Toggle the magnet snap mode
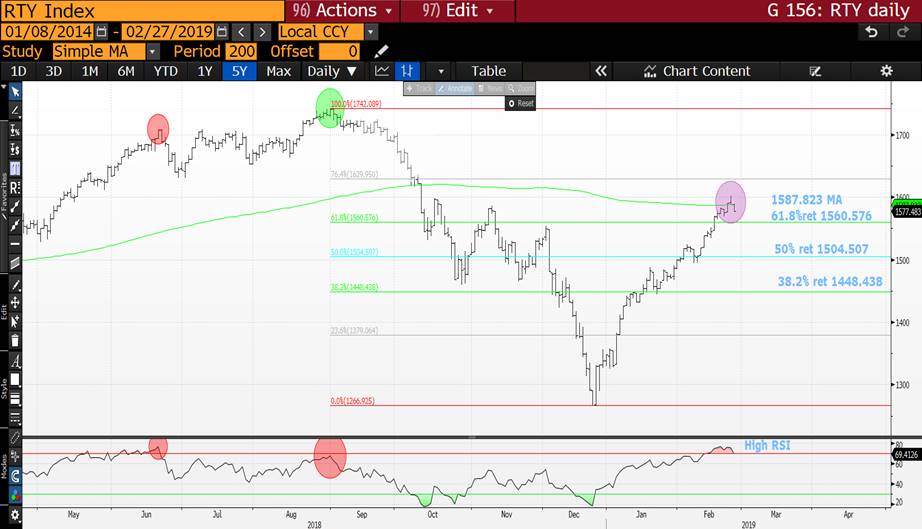The image size is (922, 529). pos(15,476)
